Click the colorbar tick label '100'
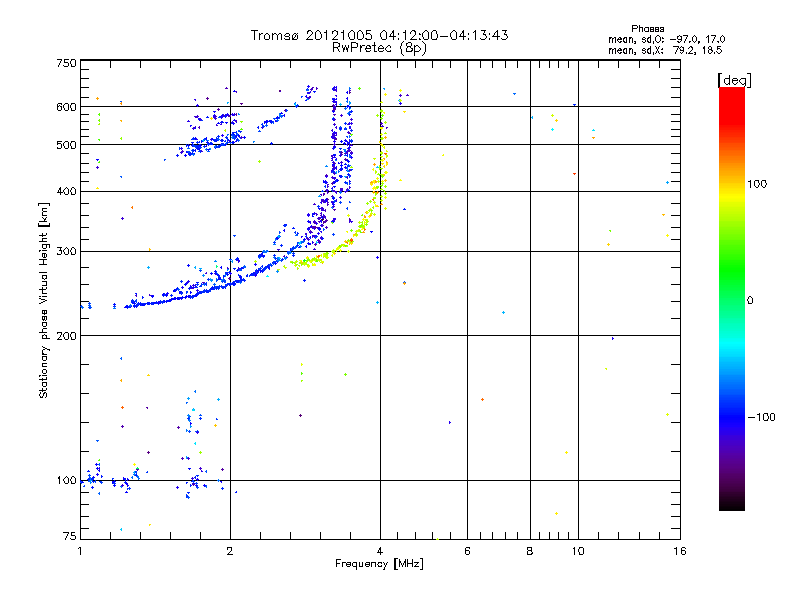Viewport: 800px width, 600px height. pyautogui.click(x=757, y=184)
